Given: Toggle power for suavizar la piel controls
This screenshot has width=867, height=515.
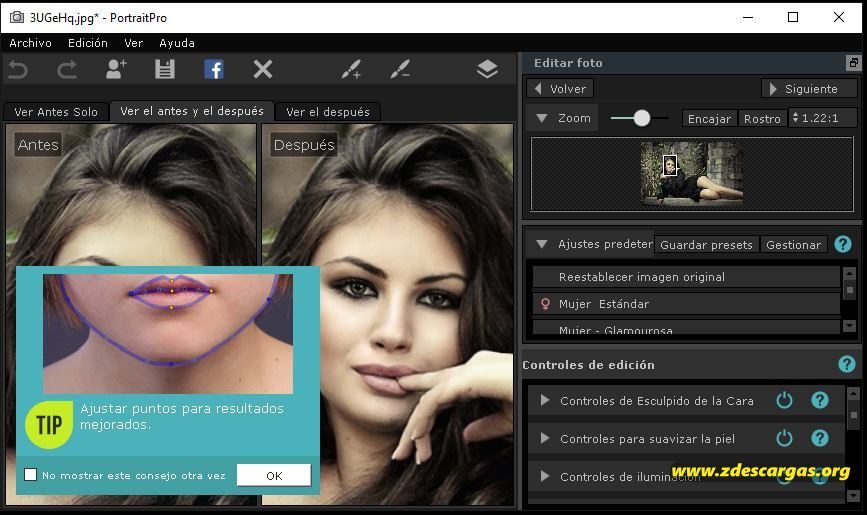Looking at the screenshot, I should [x=784, y=439].
